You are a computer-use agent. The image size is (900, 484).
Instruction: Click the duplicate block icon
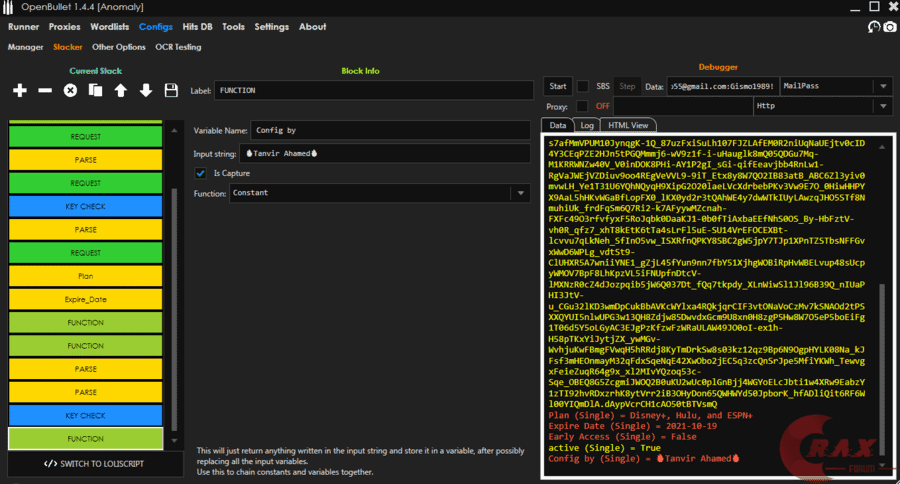[95, 91]
